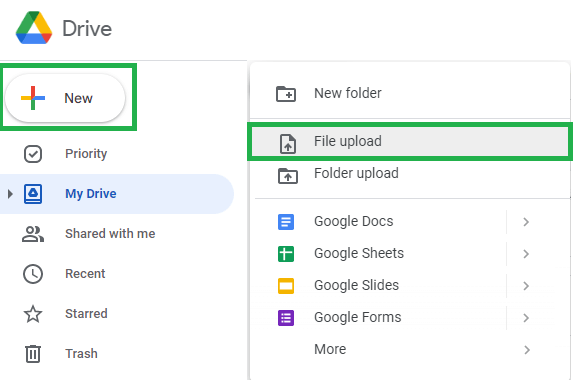Open My Drive in sidebar
Image resolution: width=578 pixels, height=380 pixels.
pyautogui.click(x=117, y=194)
